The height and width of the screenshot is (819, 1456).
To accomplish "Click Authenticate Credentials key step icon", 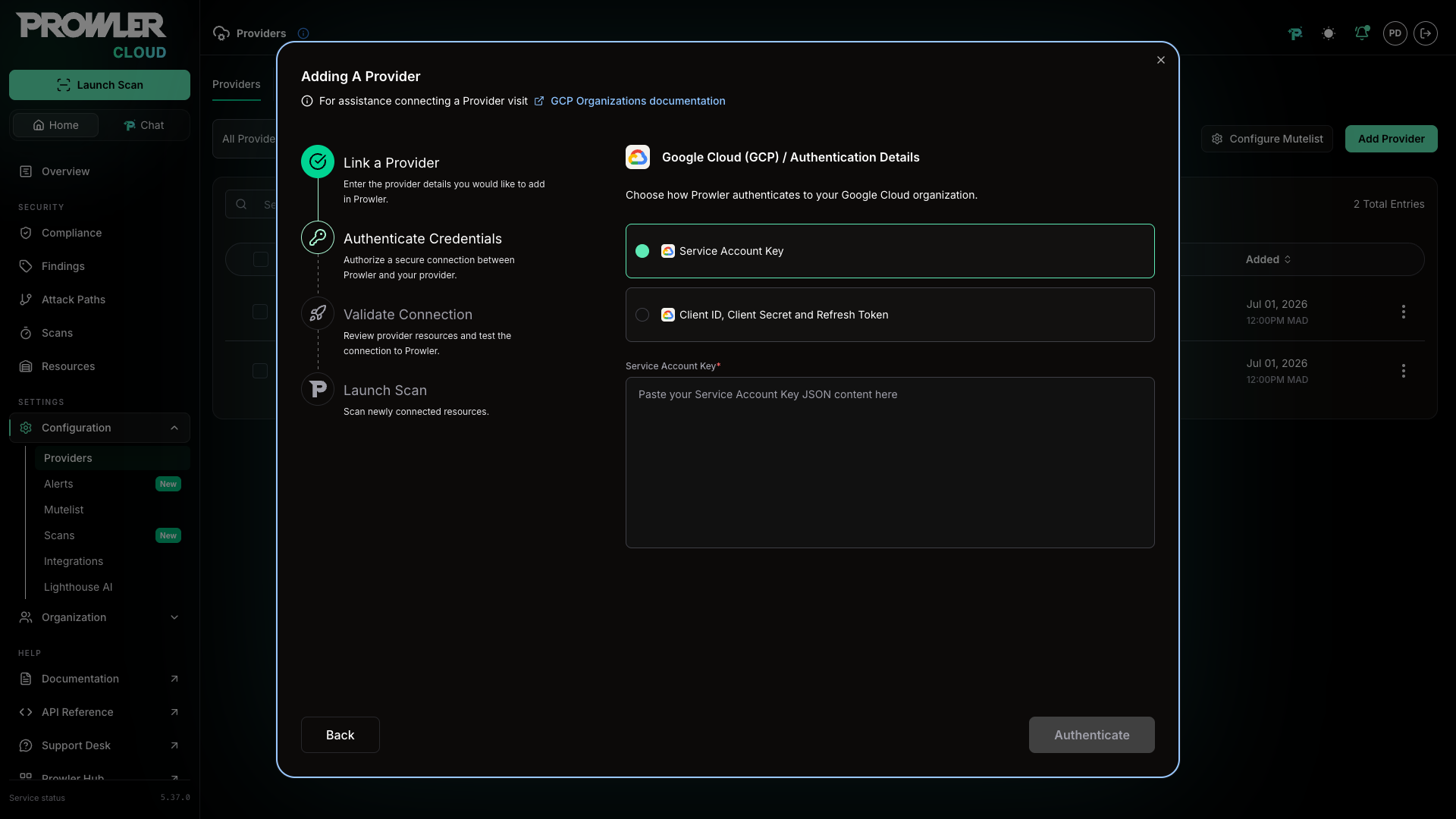I will tap(318, 237).
